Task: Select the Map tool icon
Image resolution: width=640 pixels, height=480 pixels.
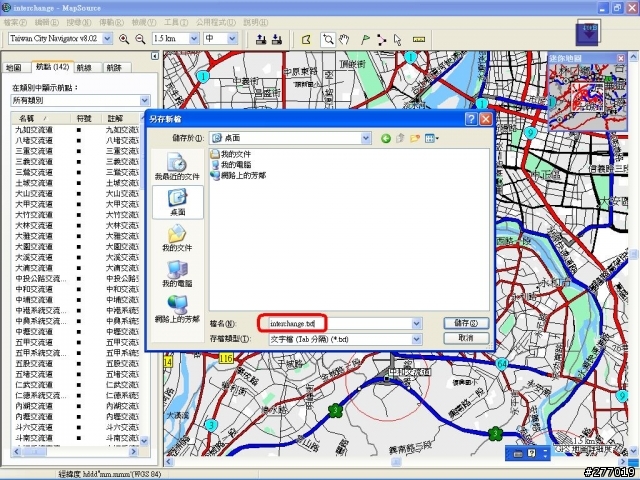Action: 306,39
